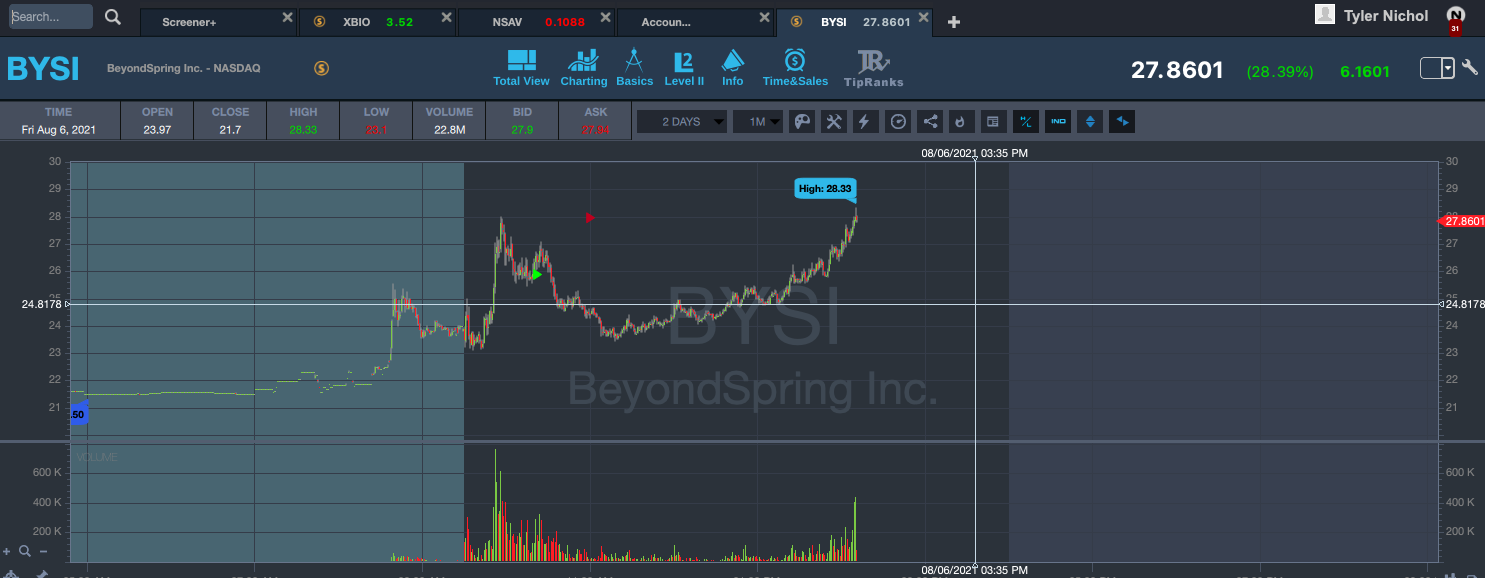Close the Screener+ tab
Image resolution: width=1485 pixels, height=578 pixels.
point(288,18)
